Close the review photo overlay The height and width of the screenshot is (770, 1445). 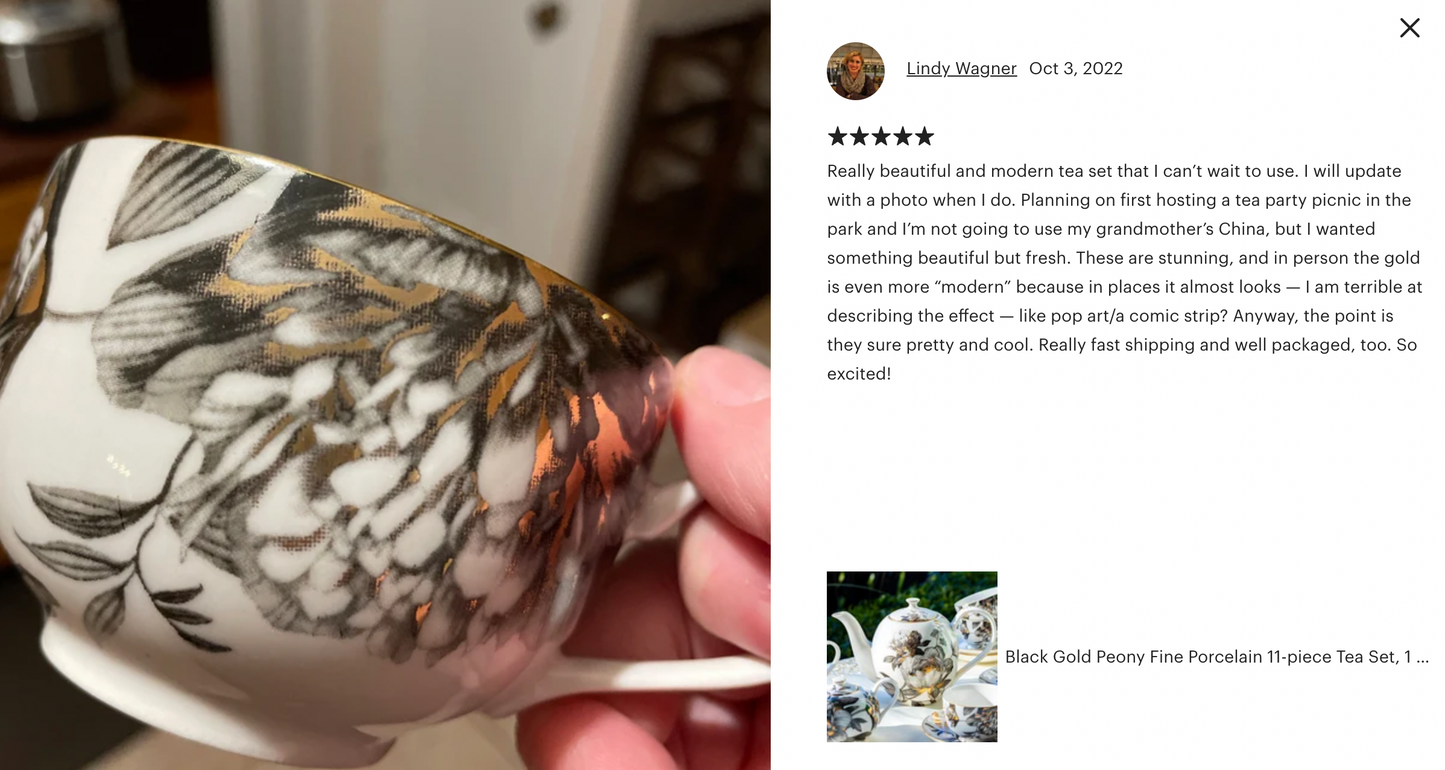pos(1409,28)
